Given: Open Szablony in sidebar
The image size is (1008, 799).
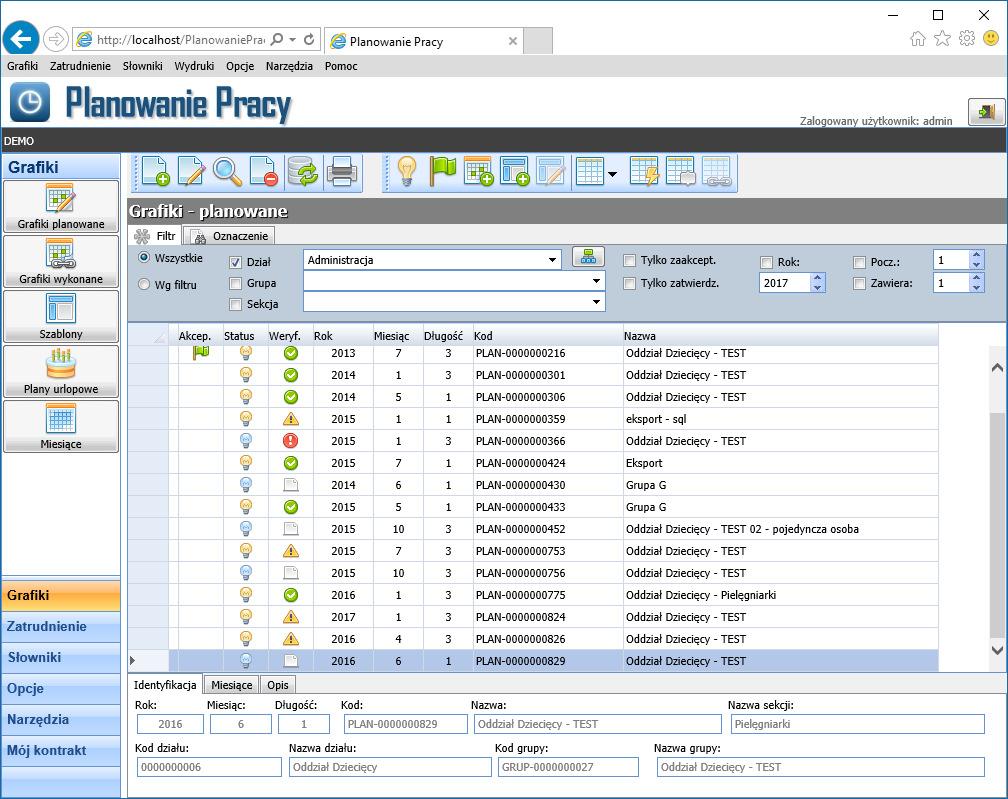Looking at the screenshot, I should point(61,316).
